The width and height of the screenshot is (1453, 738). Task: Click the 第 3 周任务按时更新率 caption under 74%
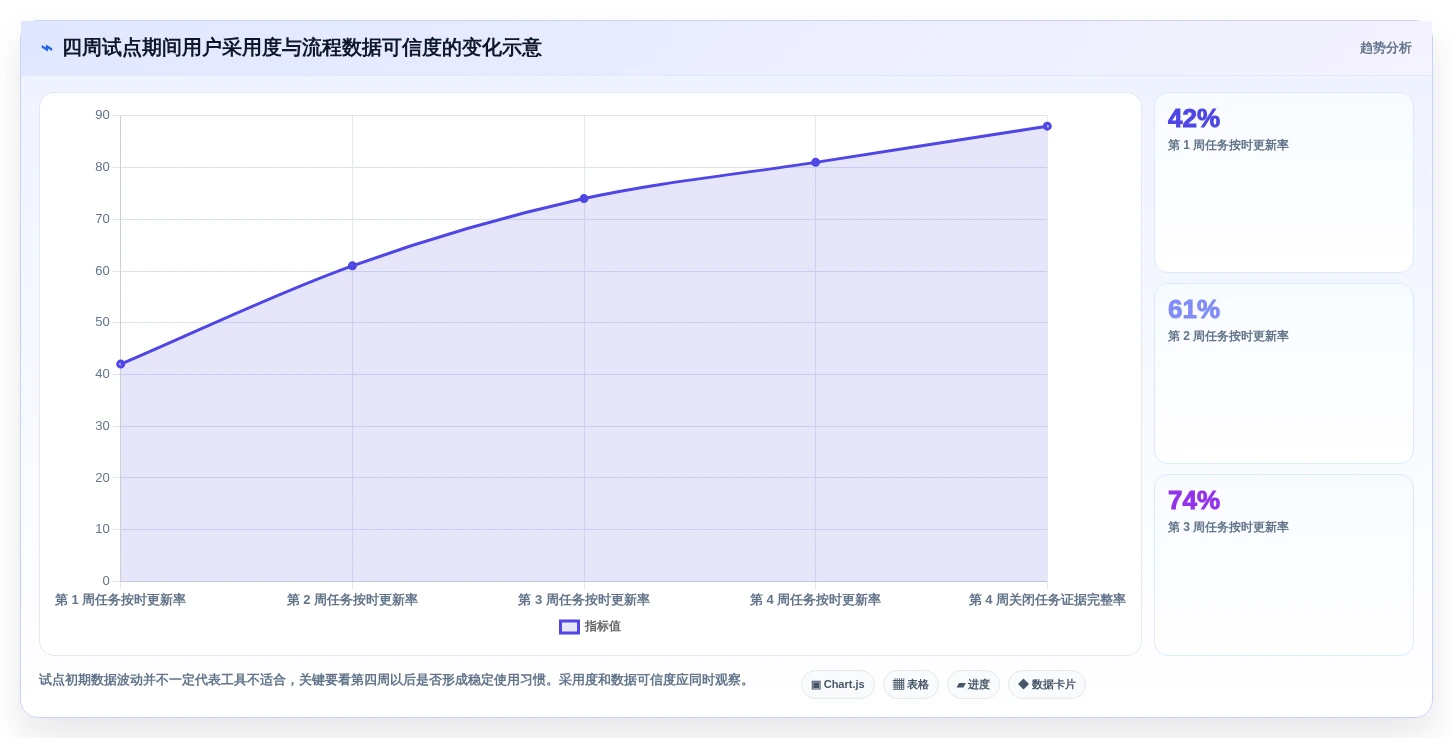(1228, 527)
